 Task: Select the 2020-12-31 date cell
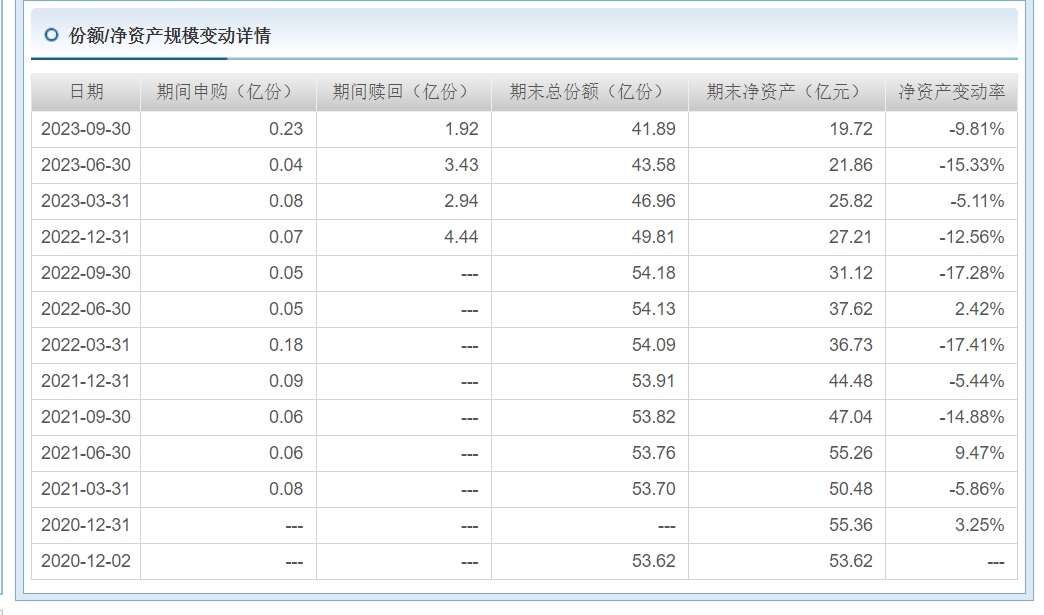click(86, 524)
